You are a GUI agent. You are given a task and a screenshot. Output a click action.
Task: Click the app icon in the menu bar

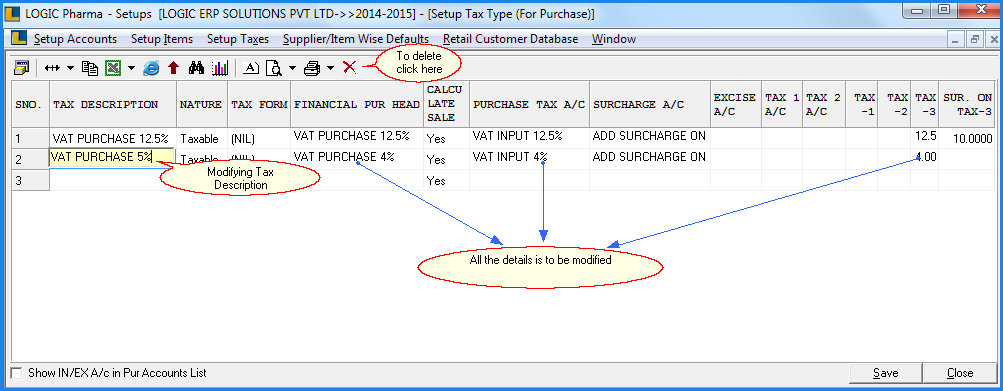pos(19,38)
